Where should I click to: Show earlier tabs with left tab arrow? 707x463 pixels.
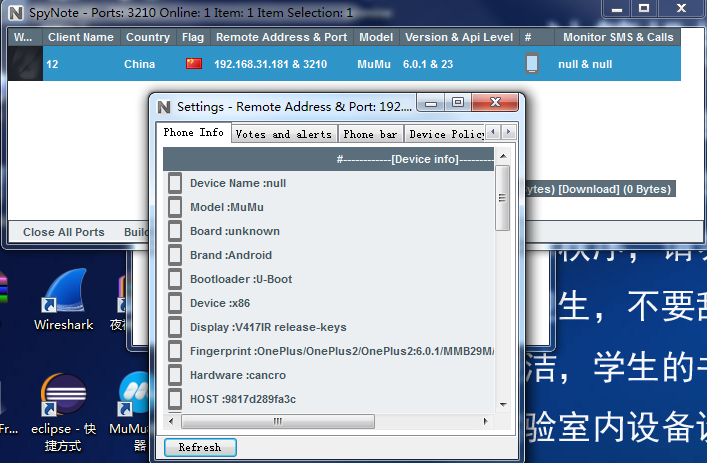point(493,132)
